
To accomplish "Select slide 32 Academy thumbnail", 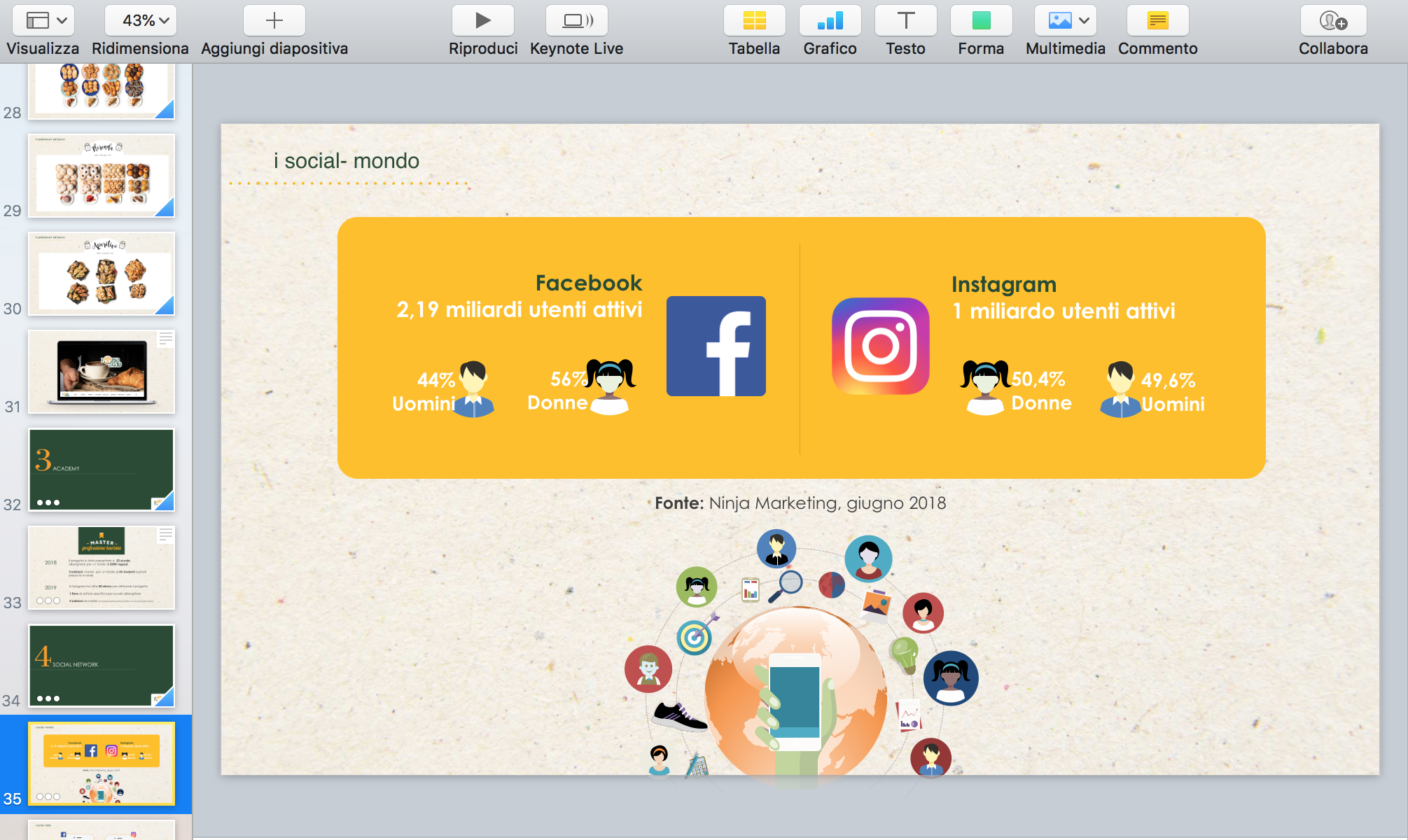I will coord(102,470).
